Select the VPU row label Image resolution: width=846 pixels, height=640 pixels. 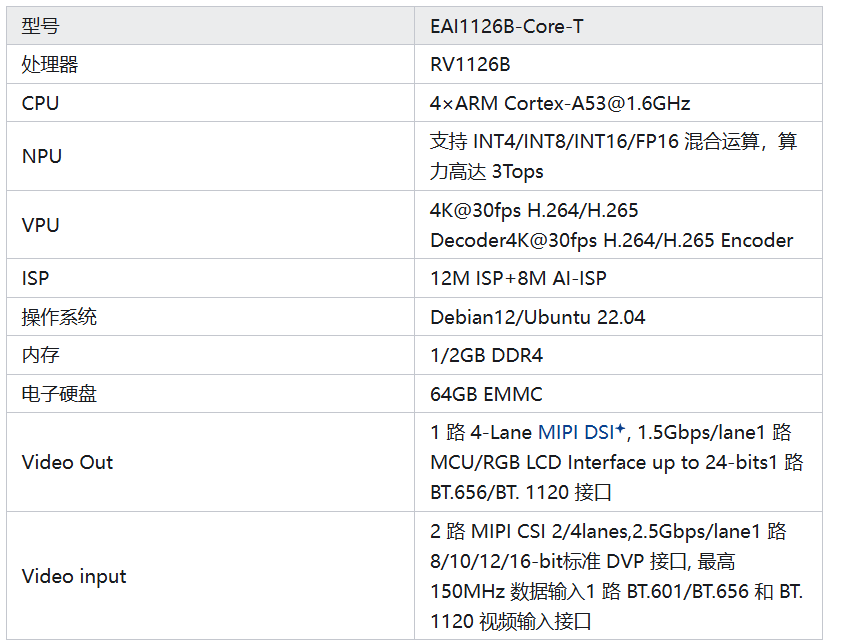tap(40, 224)
